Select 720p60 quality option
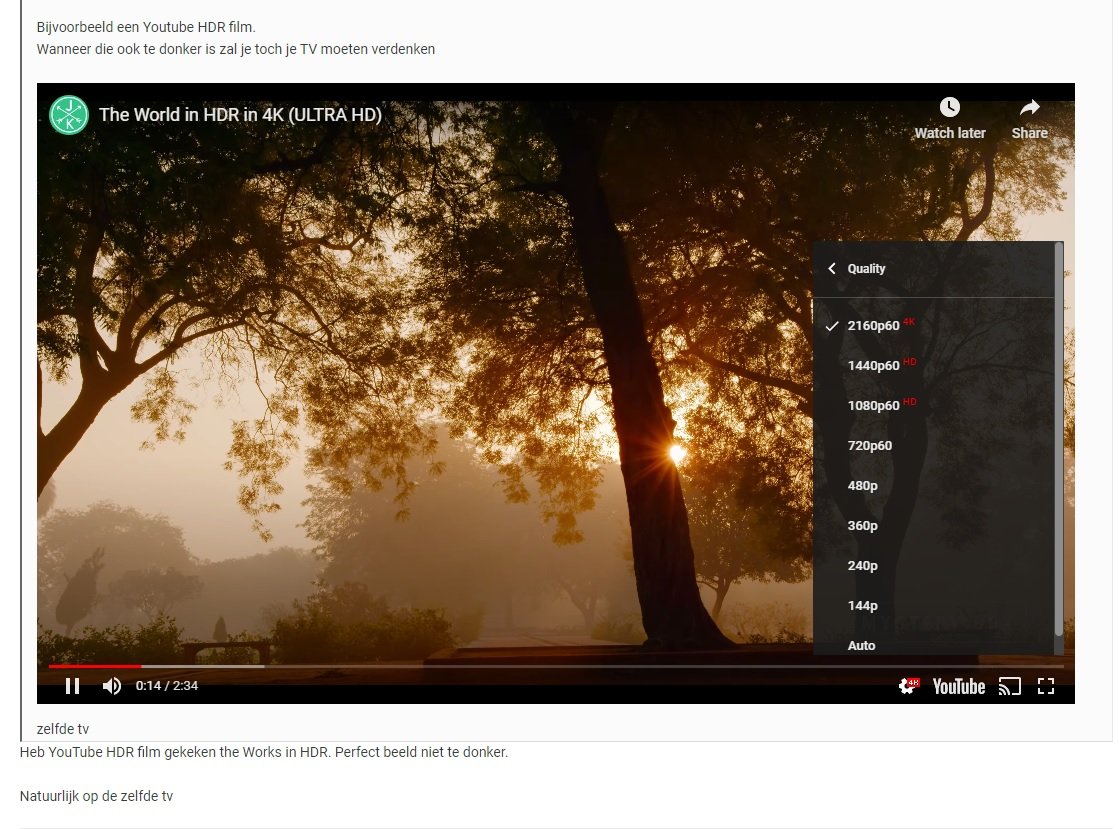The height and width of the screenshot is (829, 1119). coord(869,446)
